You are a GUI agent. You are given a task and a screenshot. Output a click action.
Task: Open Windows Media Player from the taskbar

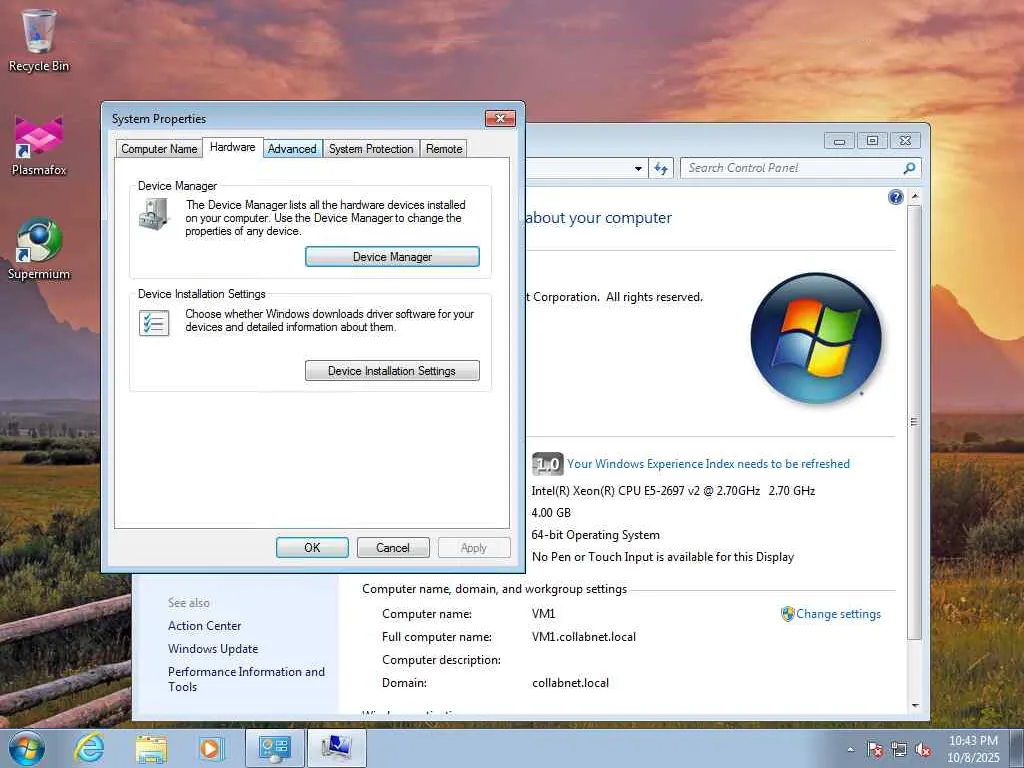tap(212, 748)
